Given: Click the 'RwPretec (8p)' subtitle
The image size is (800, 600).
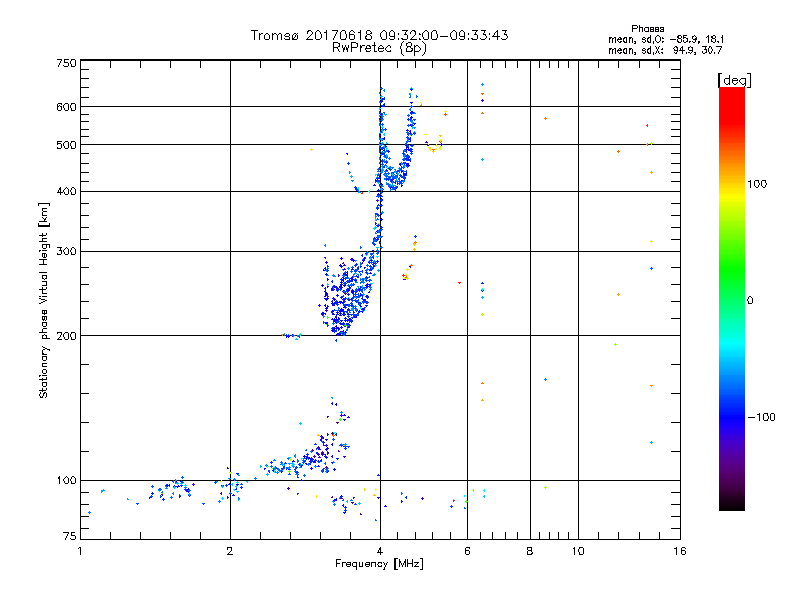Looking at the screenshot, I should pyautogui.click(x=379, y=48).
